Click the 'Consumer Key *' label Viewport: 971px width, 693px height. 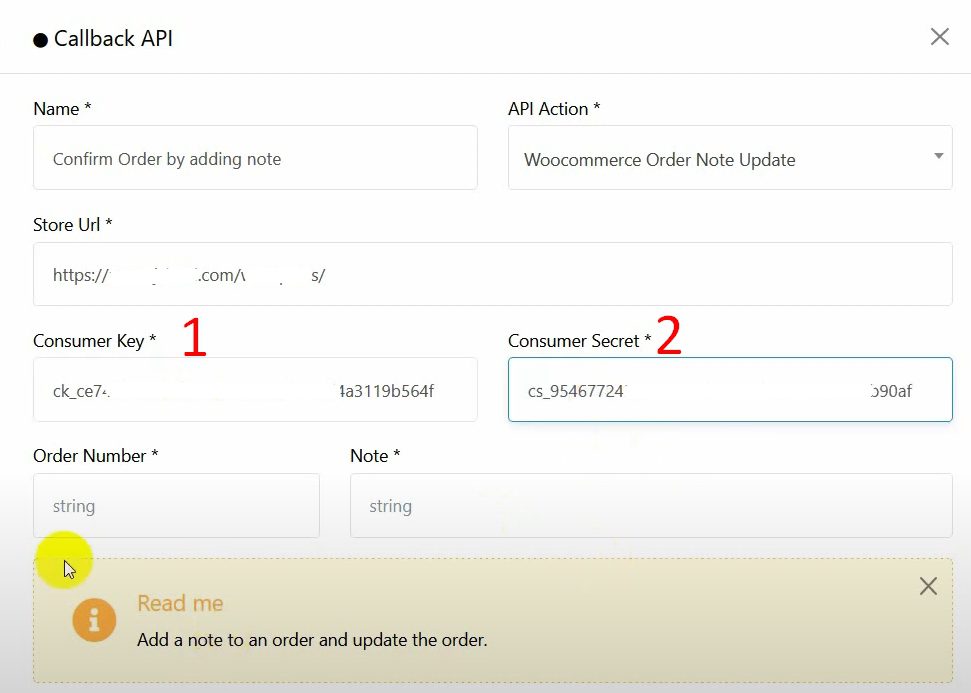[x=94, y=341]
